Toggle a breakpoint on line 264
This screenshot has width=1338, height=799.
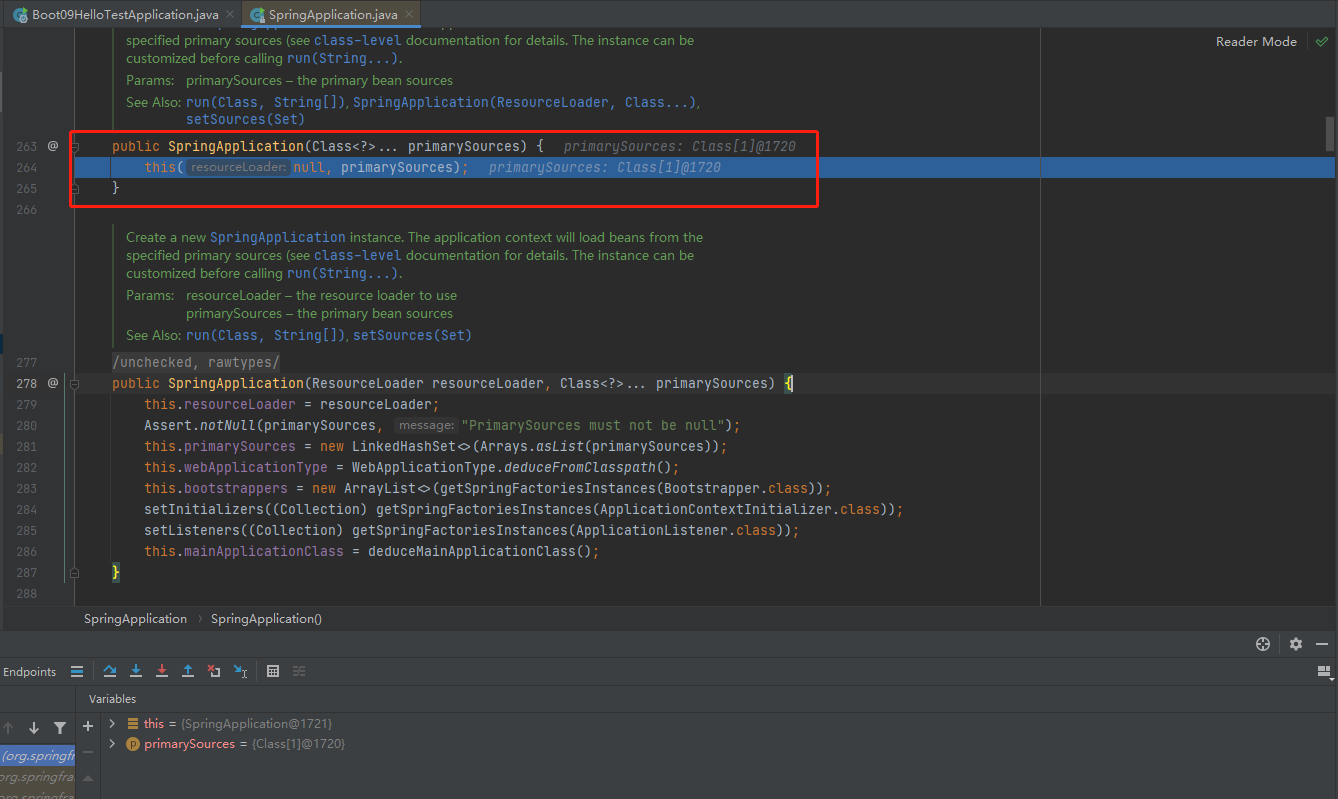coord(25,167)
